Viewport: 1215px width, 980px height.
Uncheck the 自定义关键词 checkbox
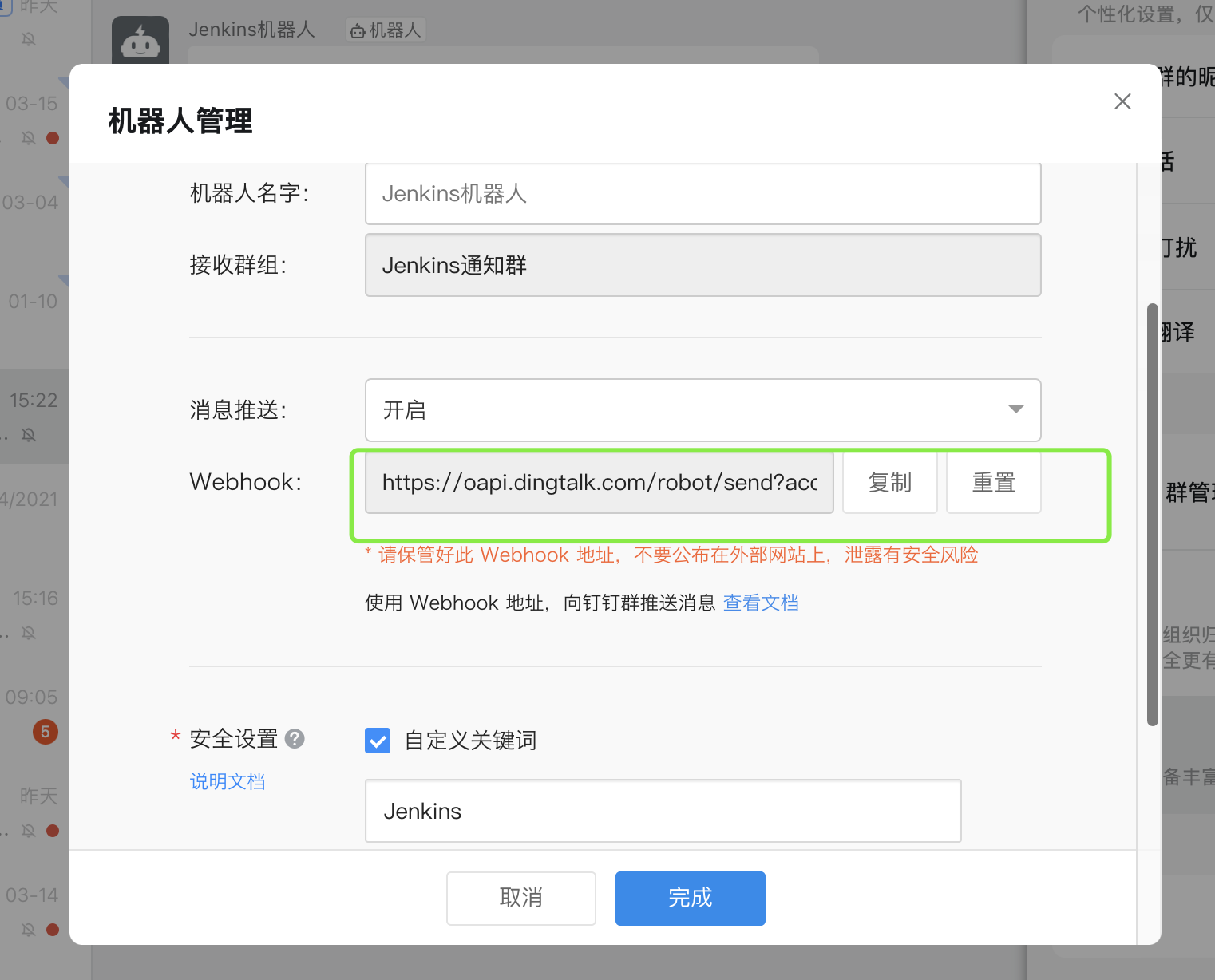378,741
